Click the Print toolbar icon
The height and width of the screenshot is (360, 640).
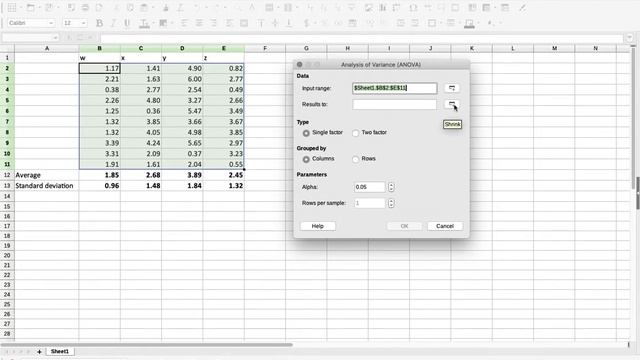pyautogui.click(x=85, y=7)
